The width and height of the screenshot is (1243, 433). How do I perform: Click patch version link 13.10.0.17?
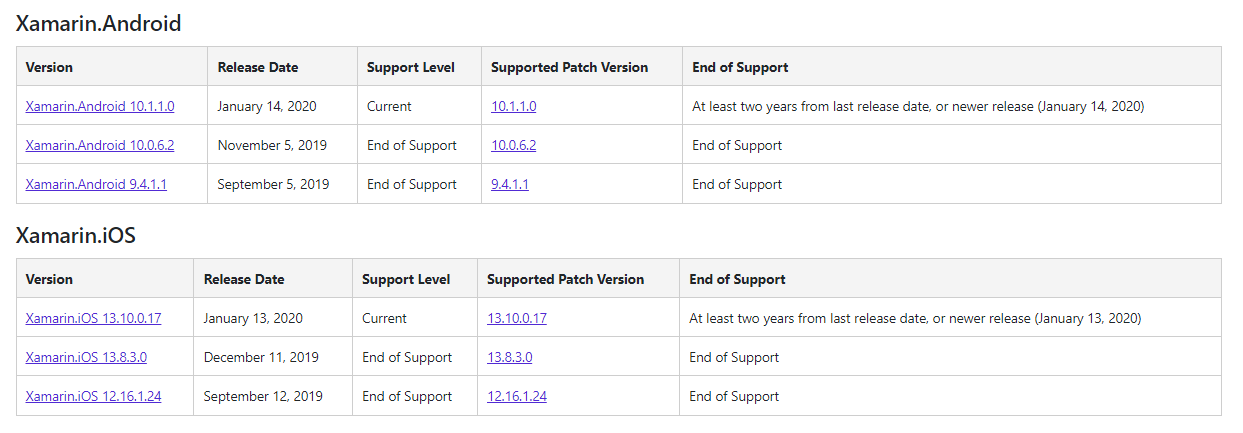pyautogui.click(x=517, y=318)
